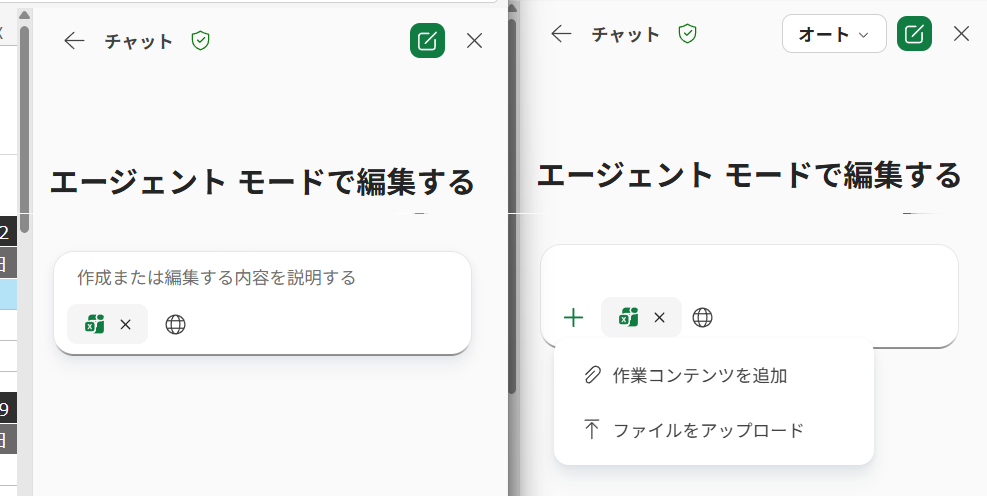Viewport: 987px width, 496px height.
Task: Click the Excel file chip in the left pane
Action: point(95,324)
